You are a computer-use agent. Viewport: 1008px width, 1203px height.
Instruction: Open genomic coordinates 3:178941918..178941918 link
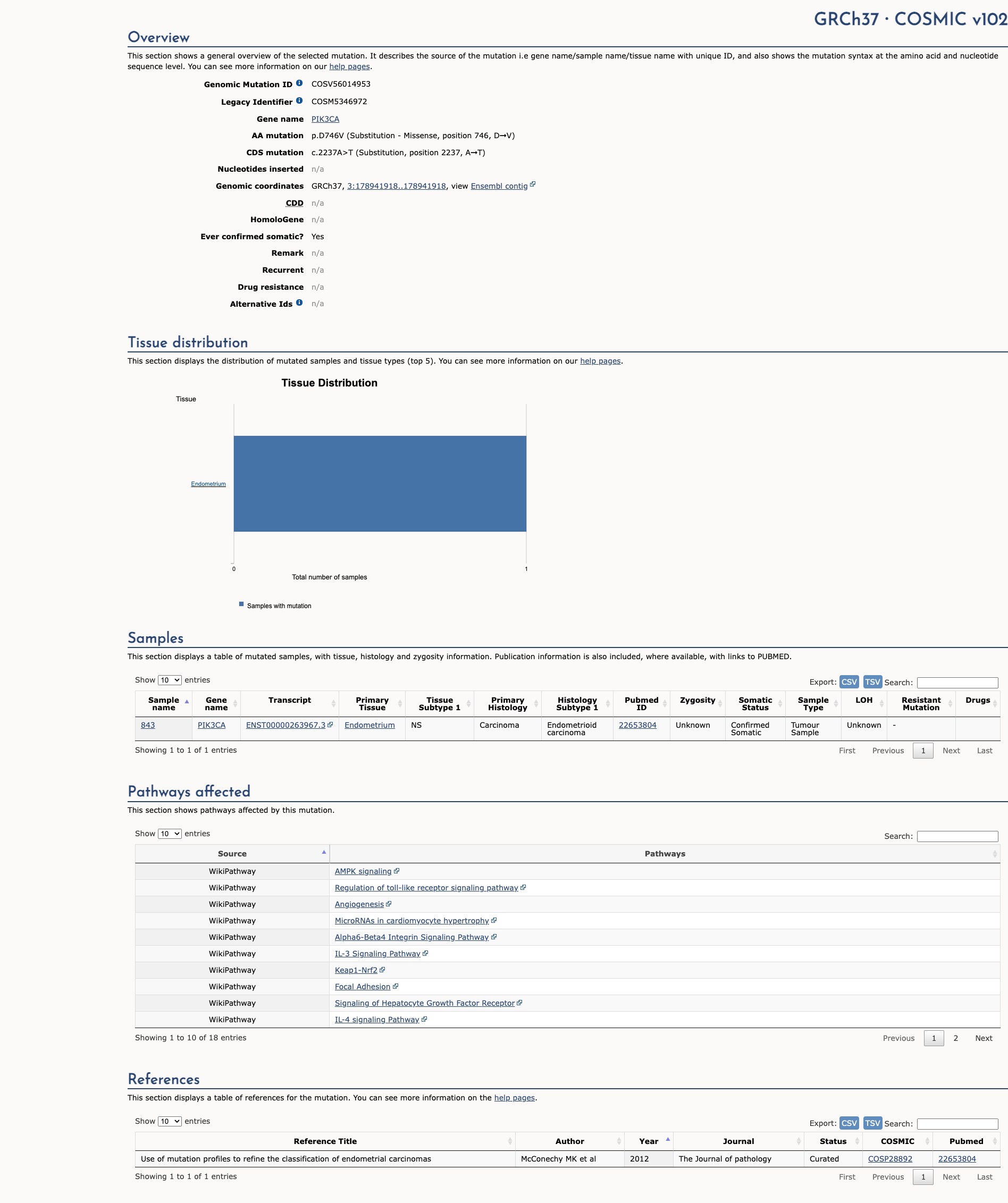click(x=396, y=186)
